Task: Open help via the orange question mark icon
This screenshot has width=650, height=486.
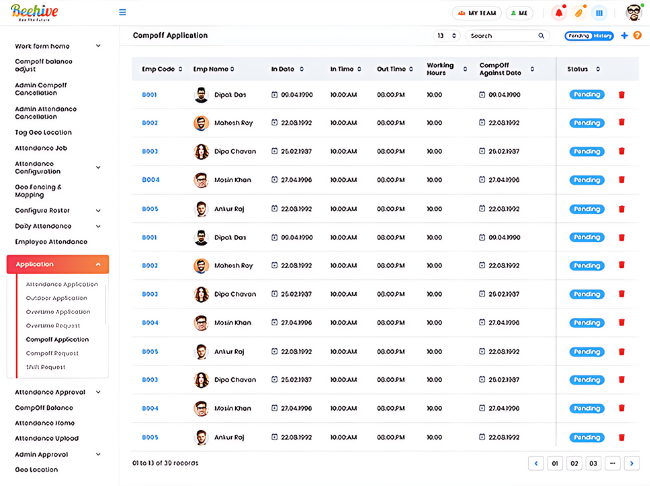Action: pyautogui.click(x=637, y=36)
